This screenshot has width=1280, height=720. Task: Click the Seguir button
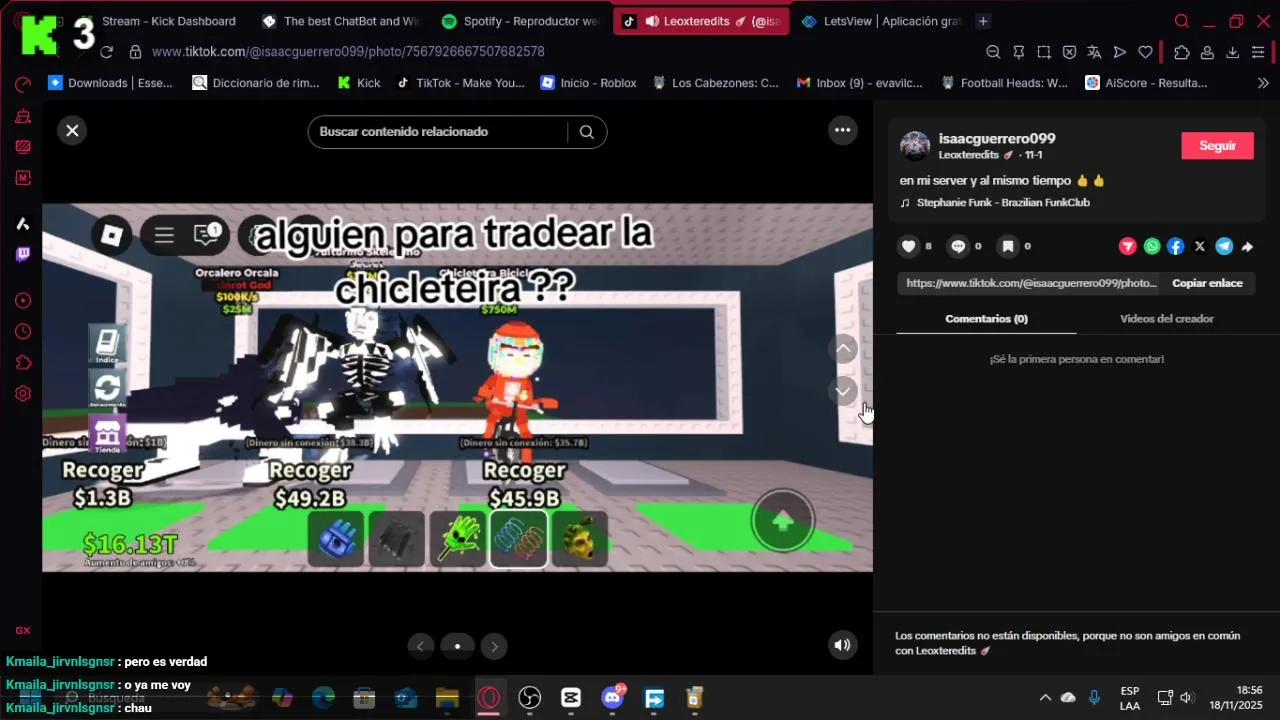(x=1217, y=146)
